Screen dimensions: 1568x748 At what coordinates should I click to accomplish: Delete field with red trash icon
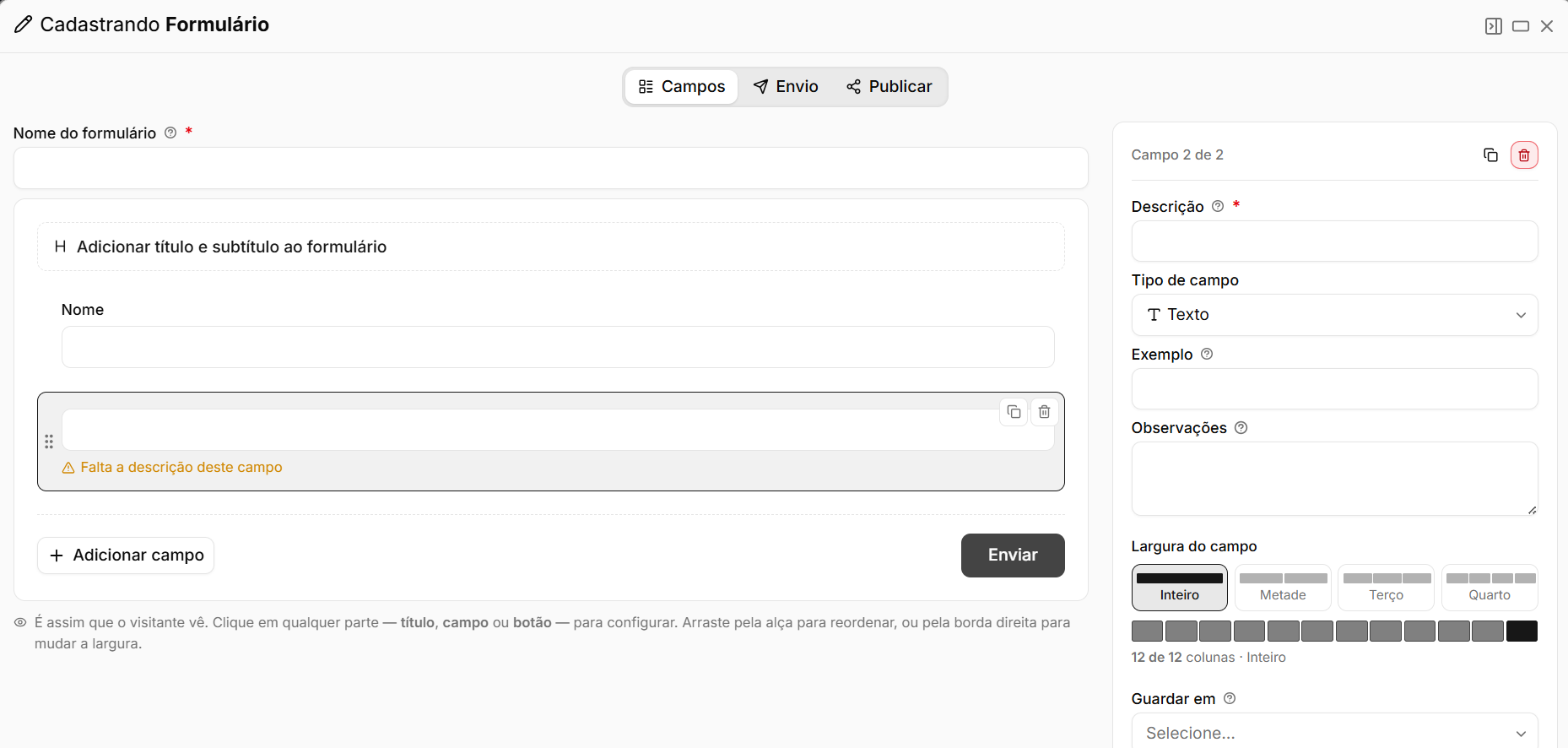(1524, 155)
